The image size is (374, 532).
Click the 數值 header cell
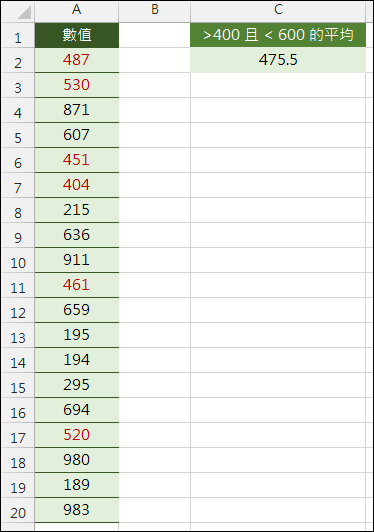pyautogui.click(x=77, y=35)
